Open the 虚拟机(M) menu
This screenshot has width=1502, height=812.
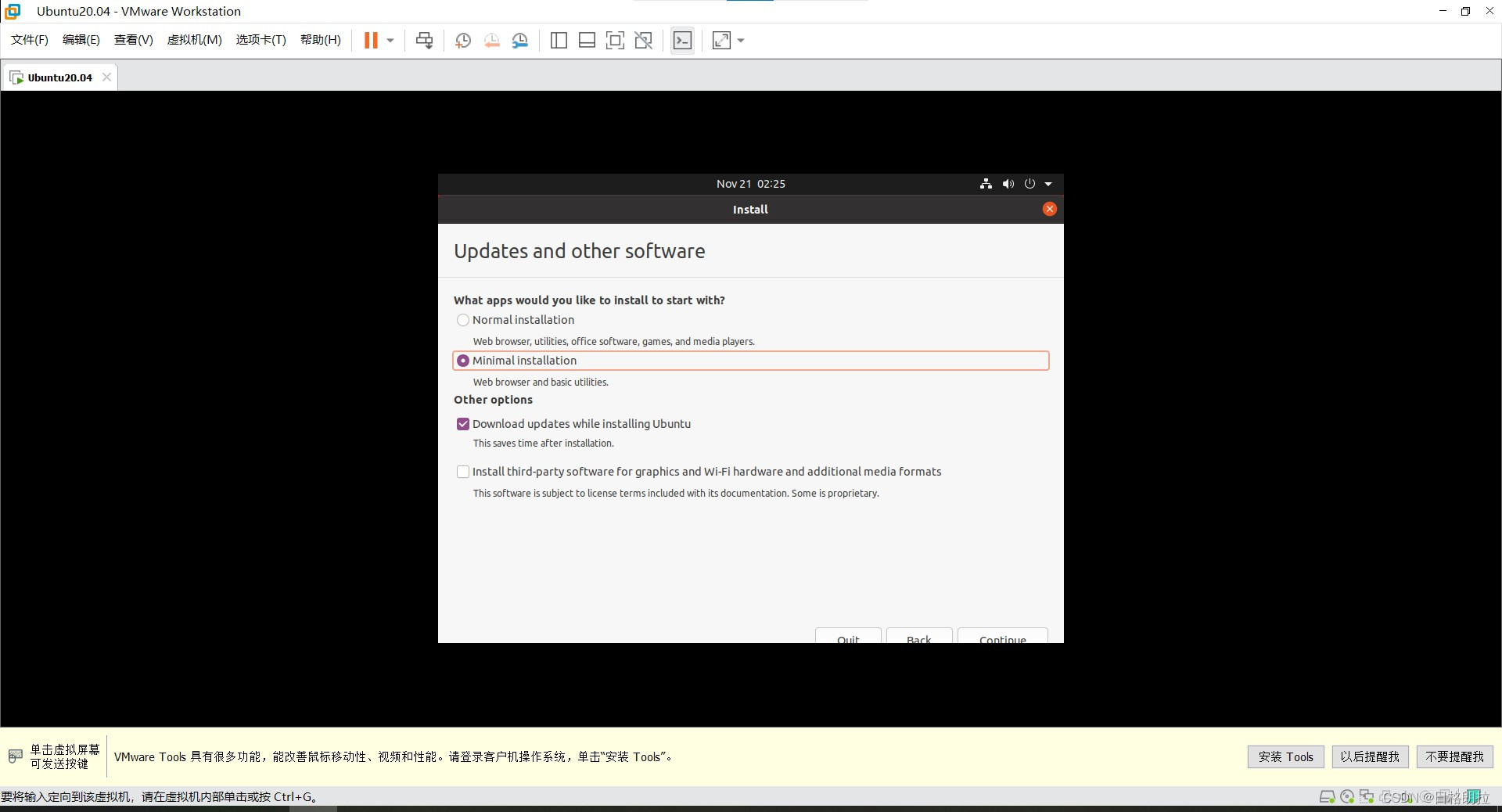click(195, 40)
